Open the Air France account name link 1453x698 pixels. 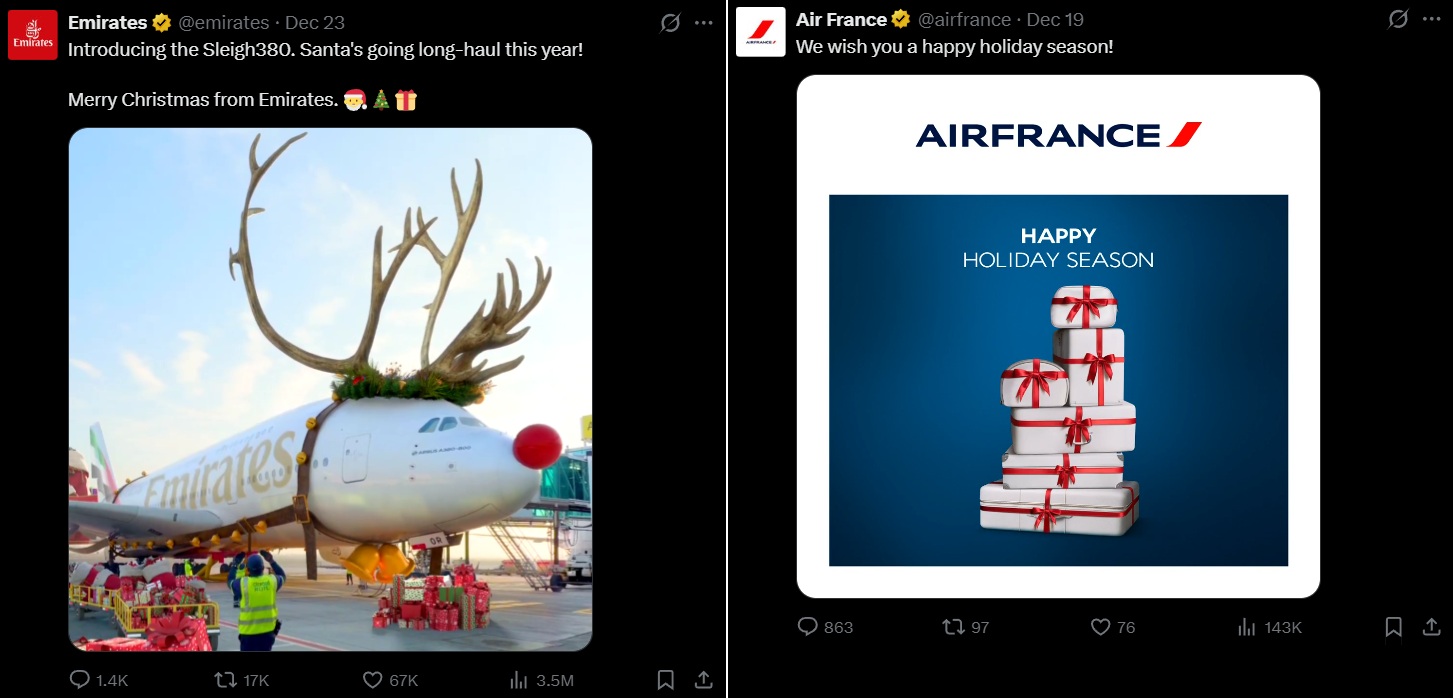coord(841,19)
